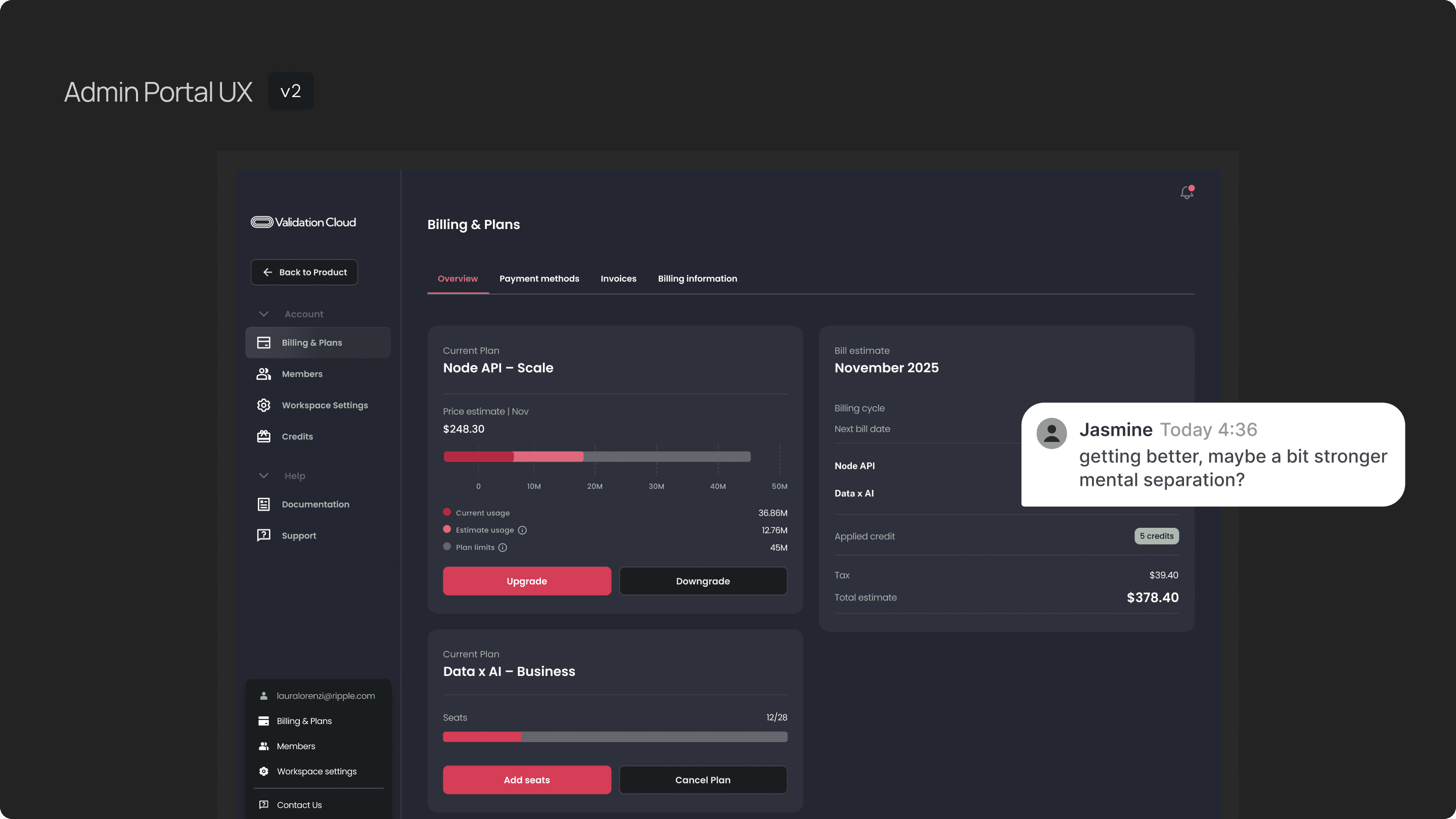Click the Members people icon in sidebar

tap(263, 374)
